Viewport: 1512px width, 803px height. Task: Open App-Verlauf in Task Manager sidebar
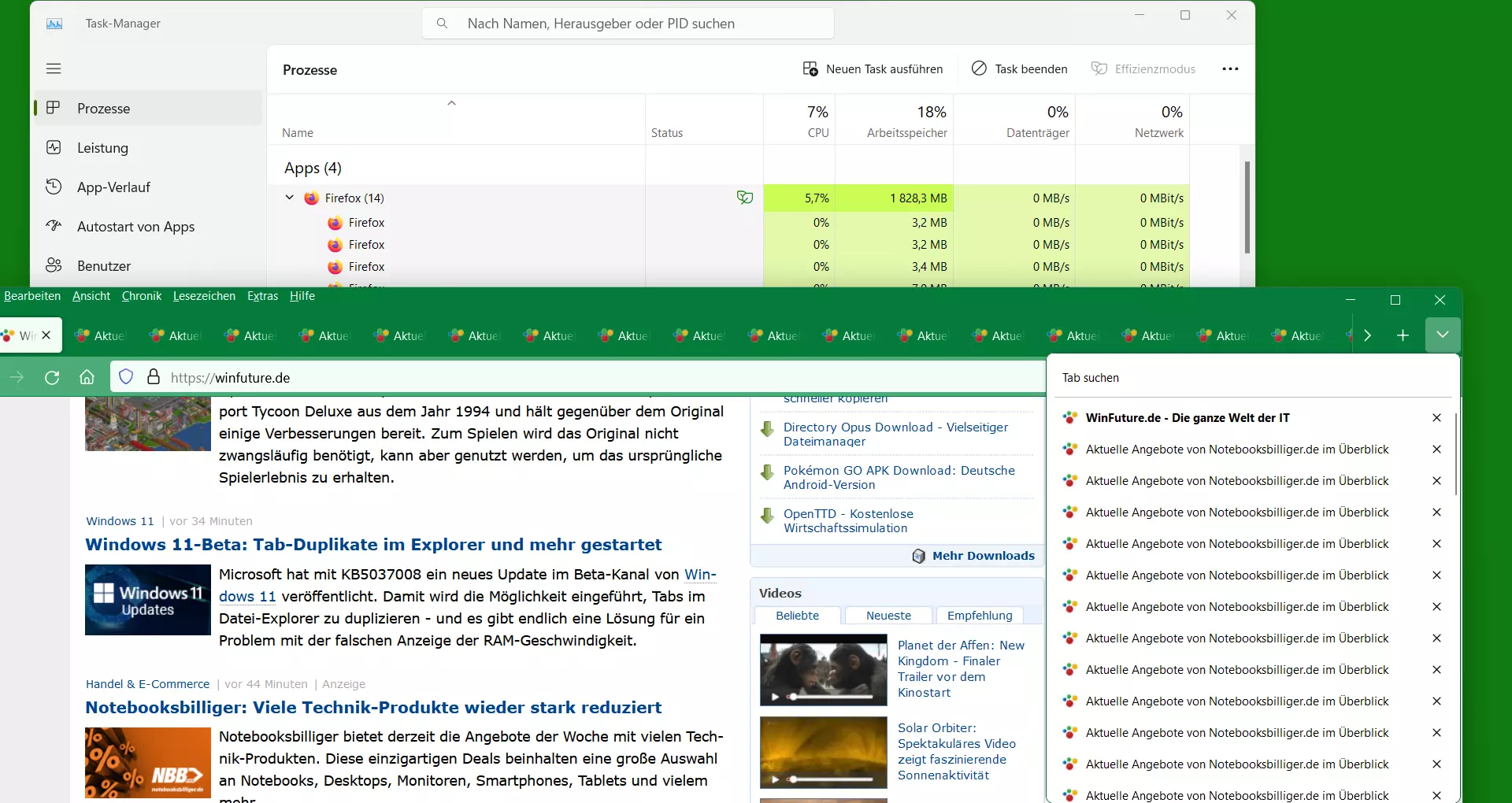[147, 187]
